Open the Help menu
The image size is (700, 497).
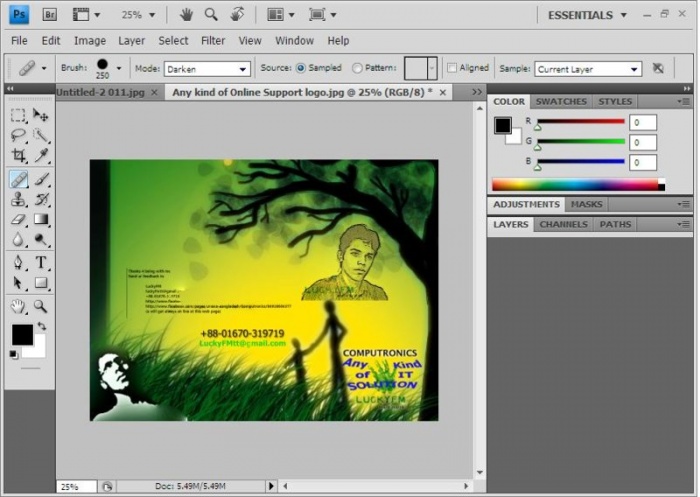338,41
